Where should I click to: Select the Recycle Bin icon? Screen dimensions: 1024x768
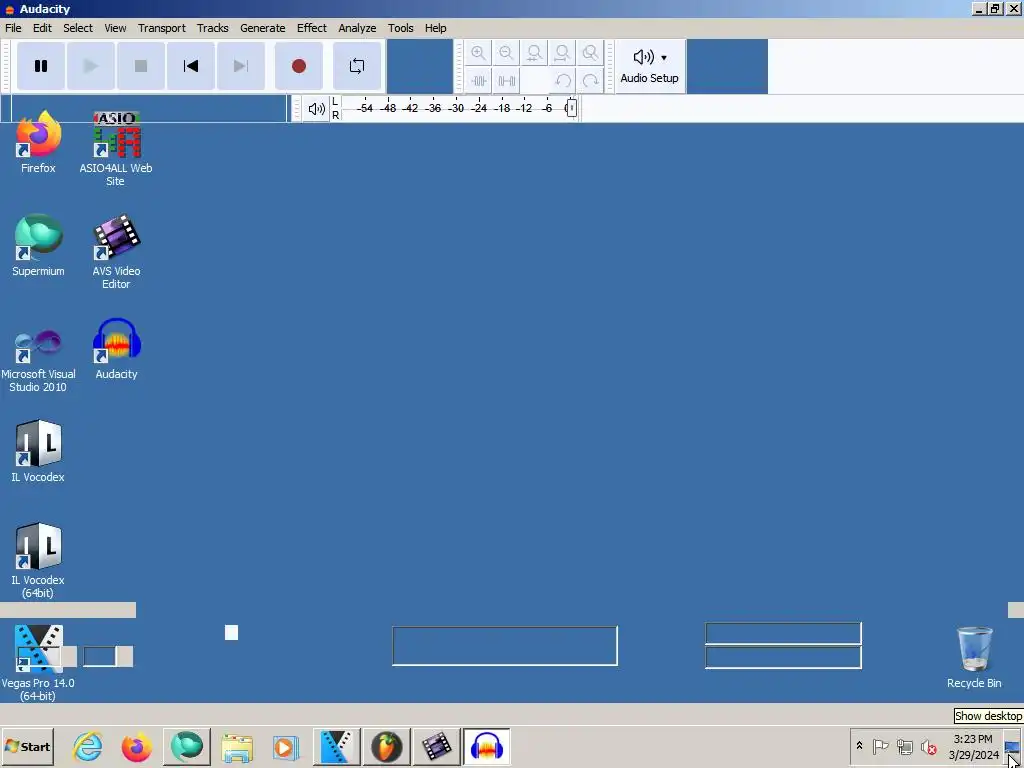974,657
